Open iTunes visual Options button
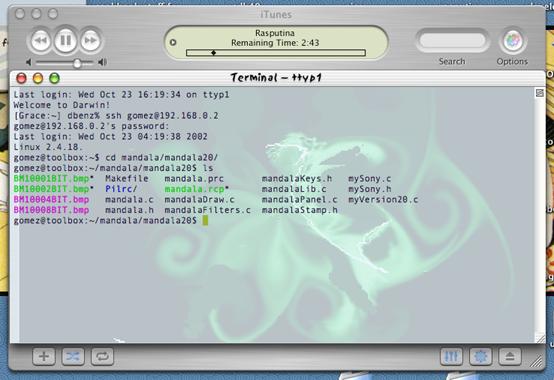The width and height of the screenshot is (554, 380). (x=513, y=41)
